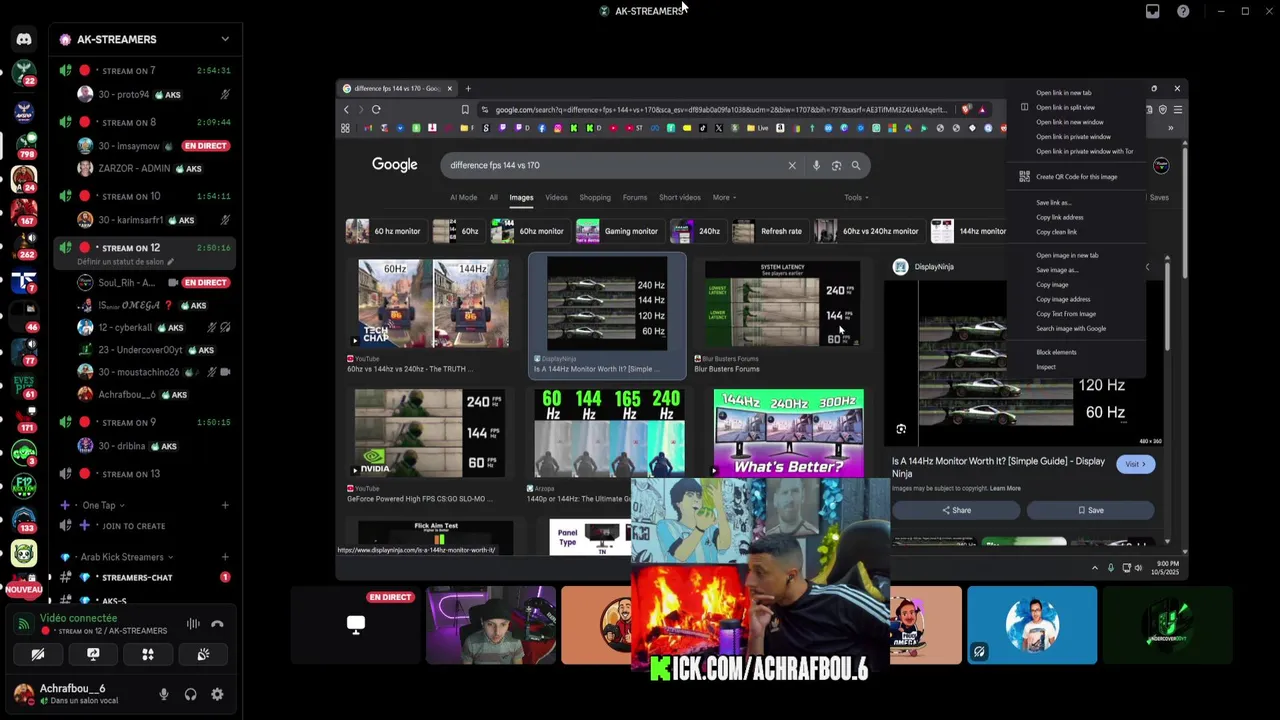This screenshot has width=1280, height=720.
Task: Switch to Google Videos tab
Action: (x=556, y=197)
